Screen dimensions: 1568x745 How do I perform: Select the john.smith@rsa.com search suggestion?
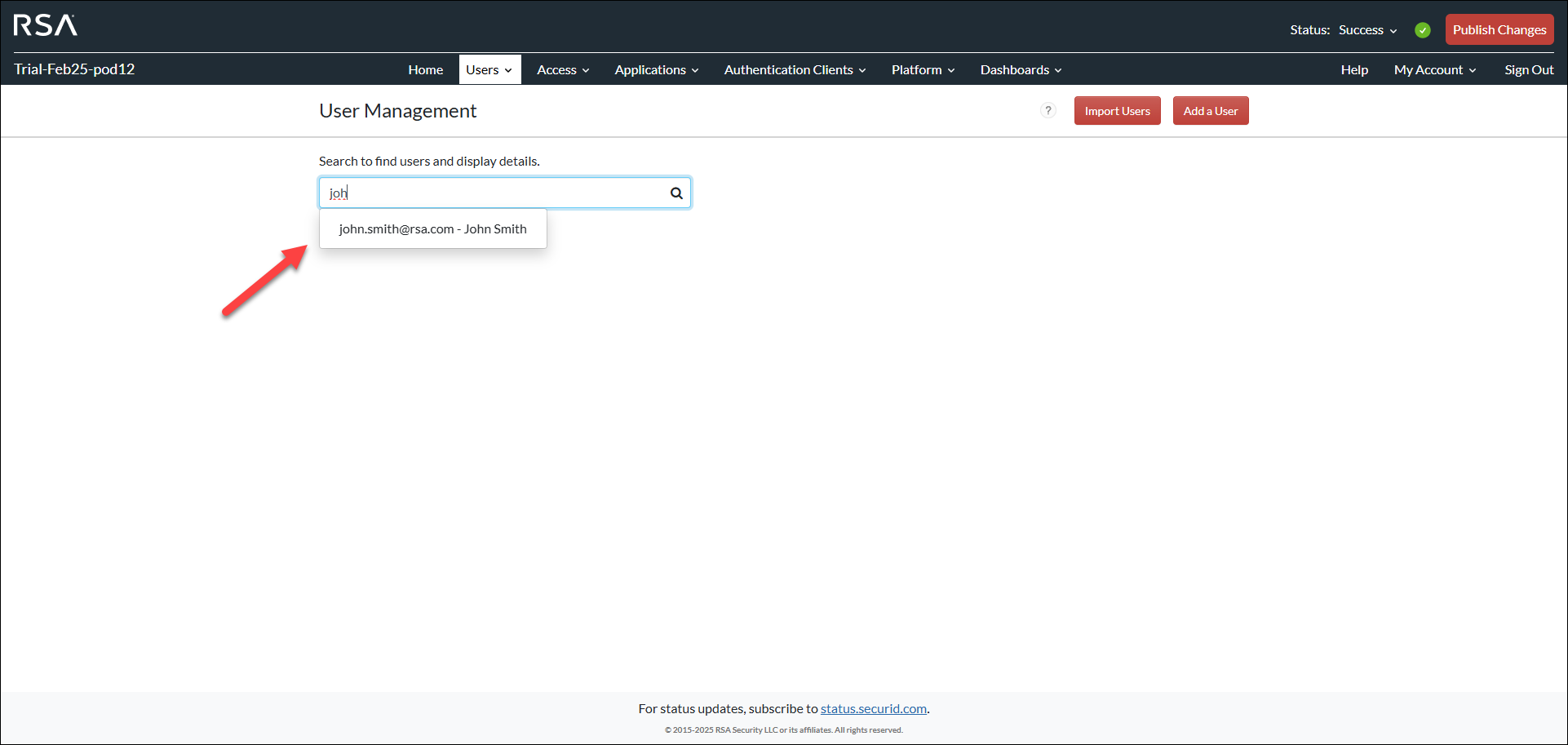[432, 229]
